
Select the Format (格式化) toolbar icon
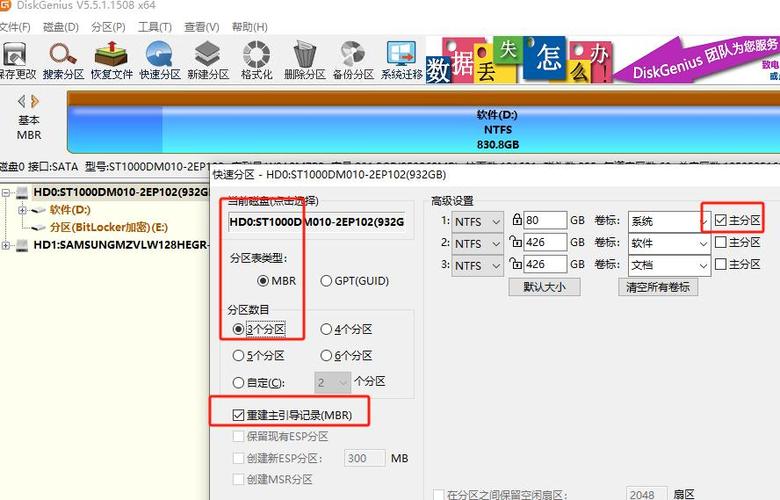pos(256,61)
